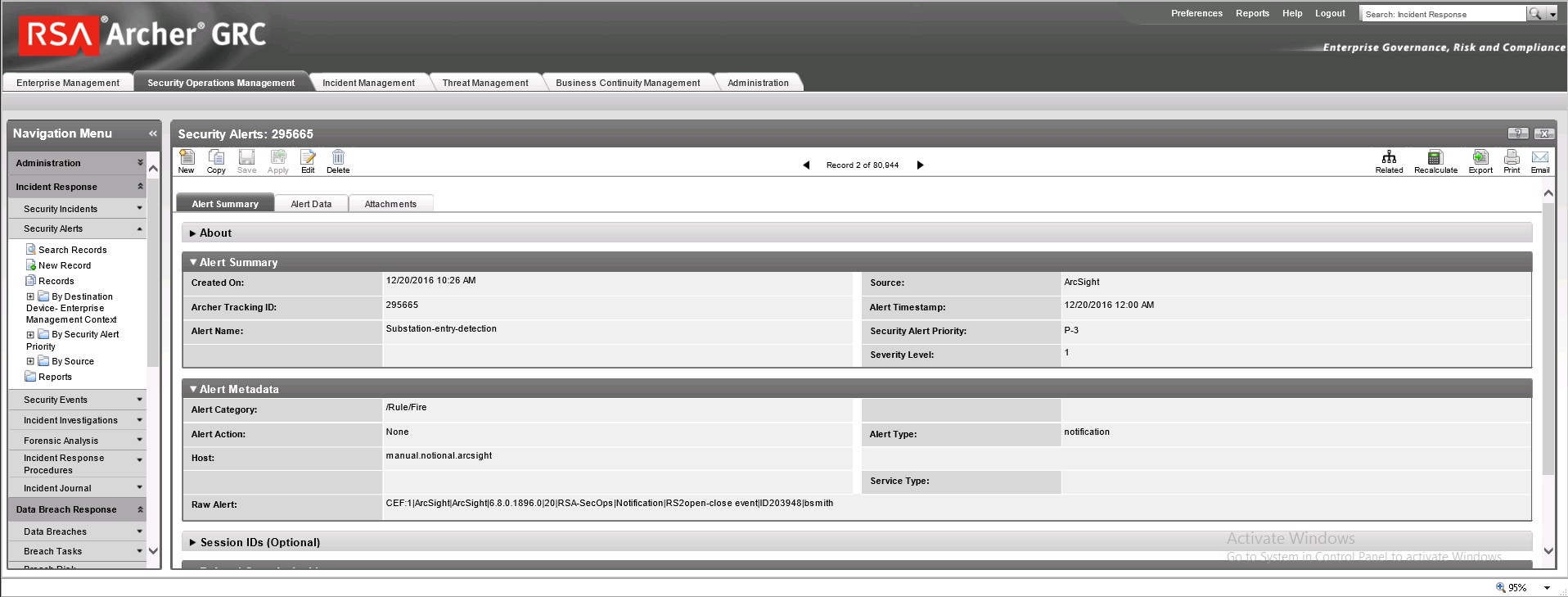Click the New record toolbar icon
This screenshot has width=1568, height=597.
click(x=187, y=161)
